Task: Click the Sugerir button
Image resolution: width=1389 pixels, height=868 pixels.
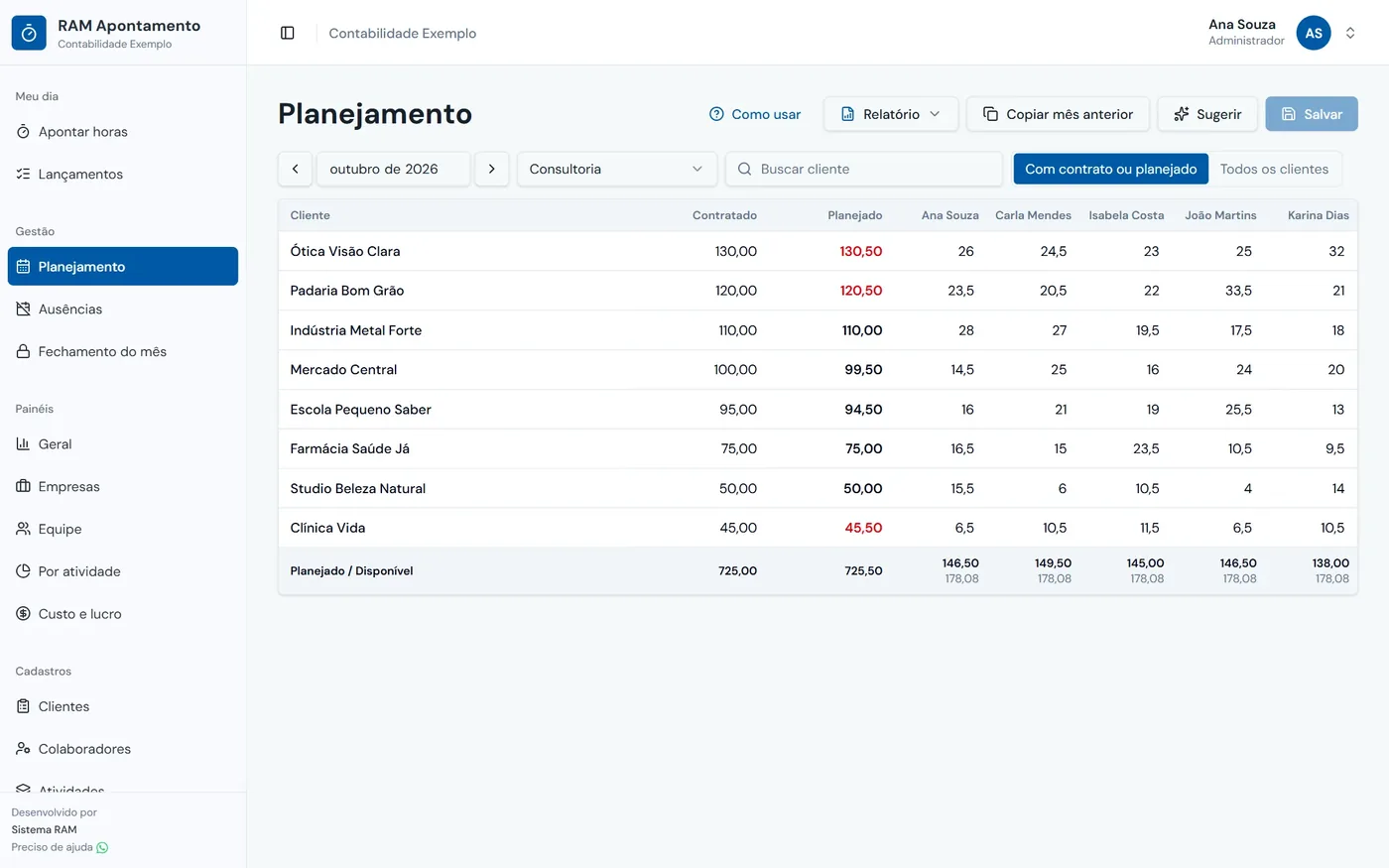Action: point(1207,114)
